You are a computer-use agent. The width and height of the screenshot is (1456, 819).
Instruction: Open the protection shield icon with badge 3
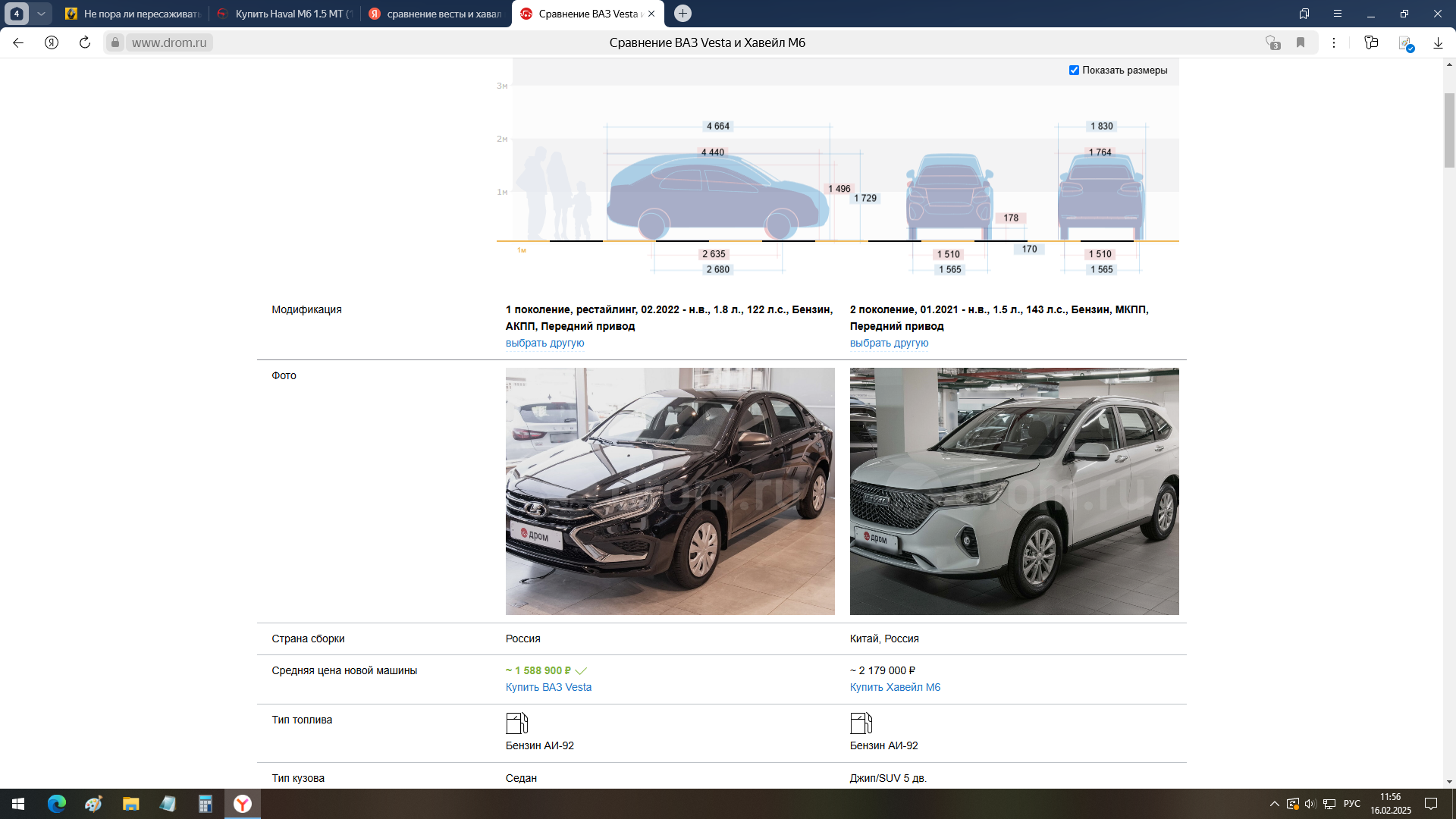(1273, 42)
